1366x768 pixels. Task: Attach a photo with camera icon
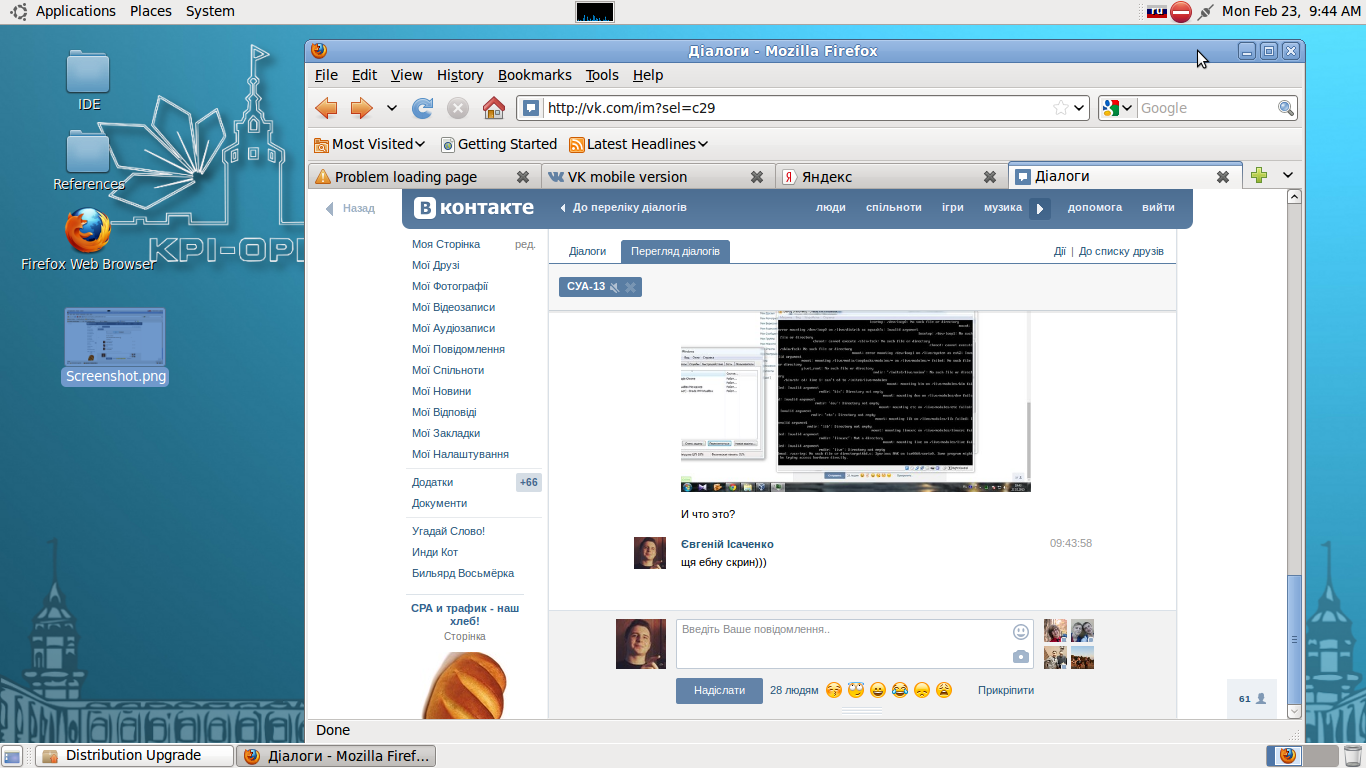click(1021, 657)
